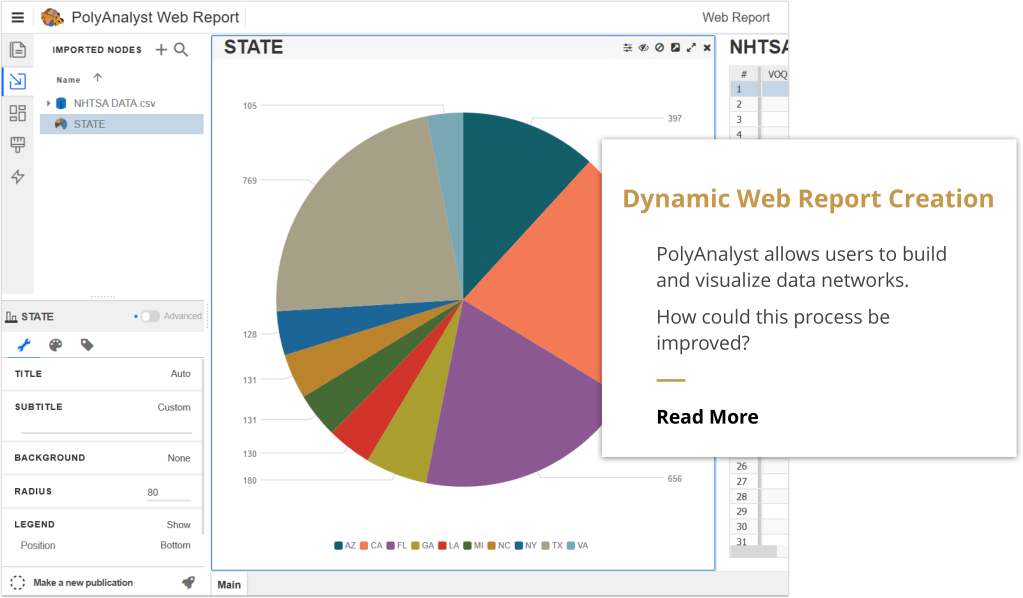Screen dimensions: 1023x598
Task: Open the palette color properties tab
Action: (x=56, y=345)
